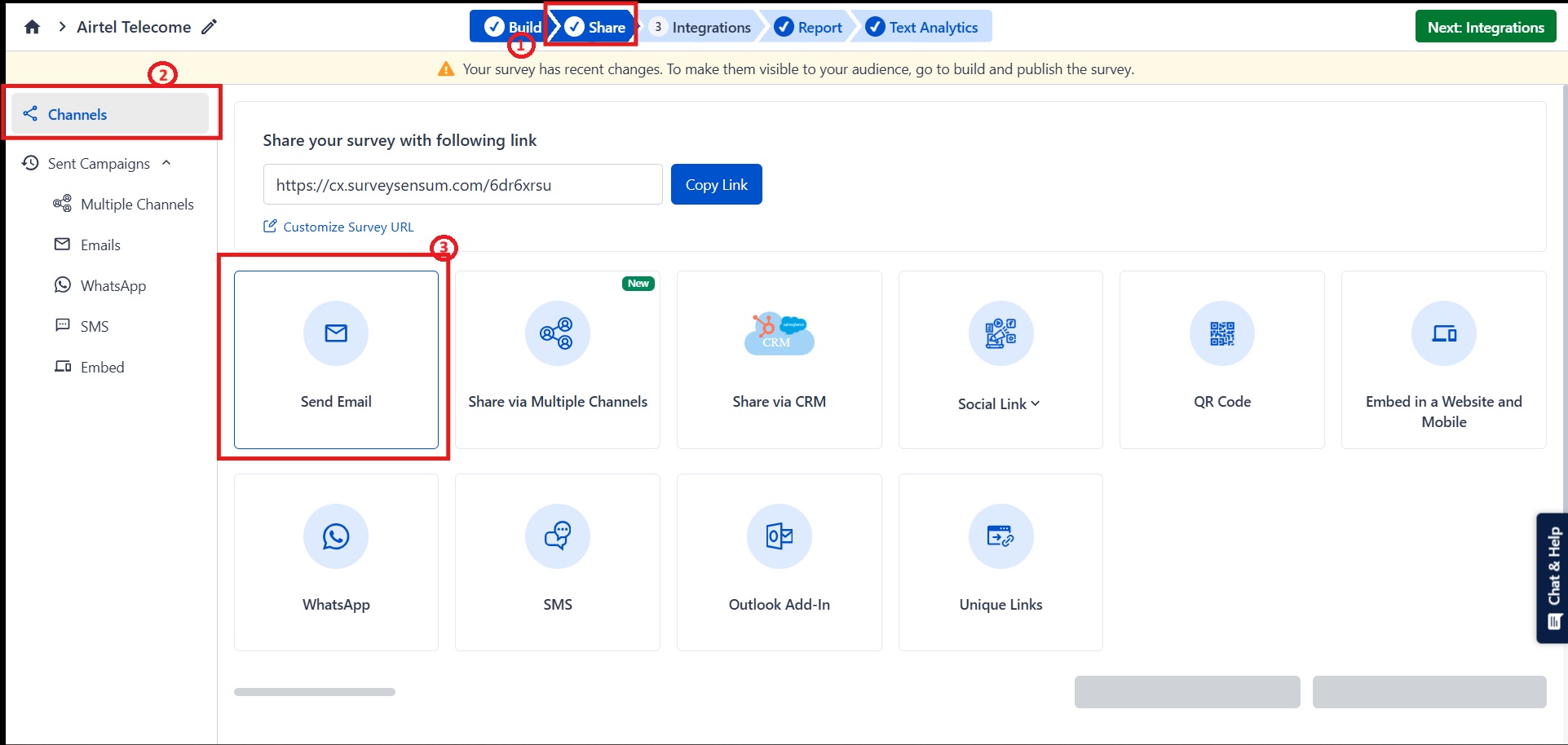Image resolution: width=1568 pixels, height=745 pixels.
Task: Click the home icon in the breadcrumb
Action: pos(32,27)
